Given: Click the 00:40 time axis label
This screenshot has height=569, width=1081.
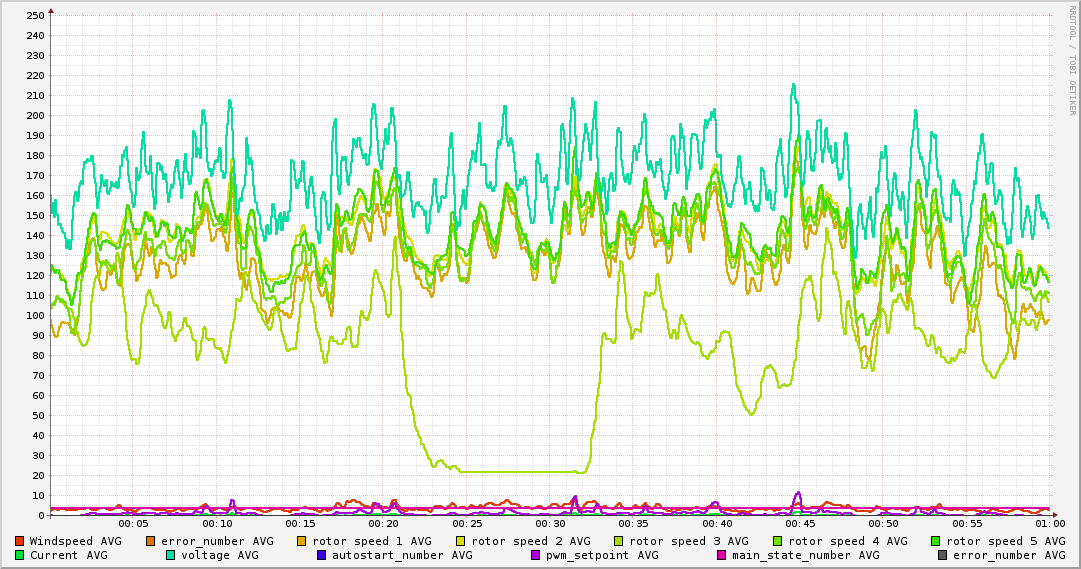Looking at the screenshot, I should [717, 524].
